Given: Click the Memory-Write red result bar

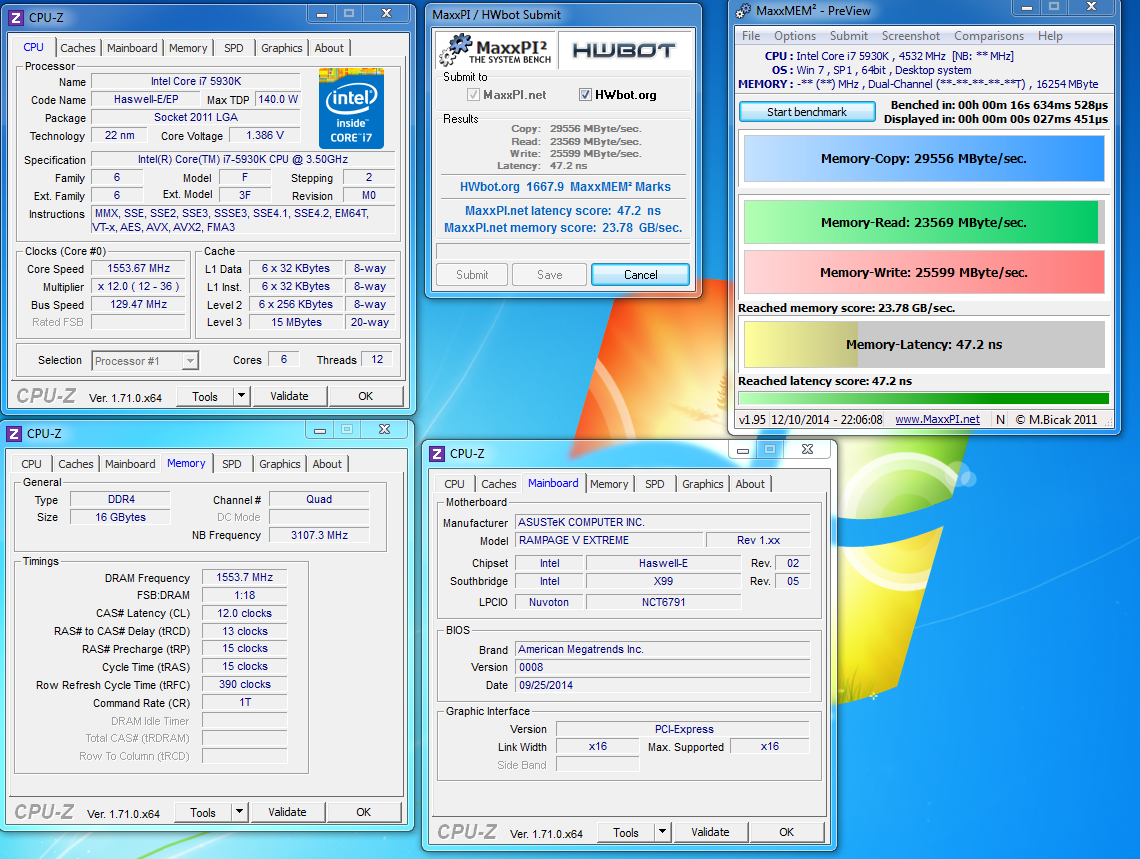Looking at the screenshot, I should (924, 273).
